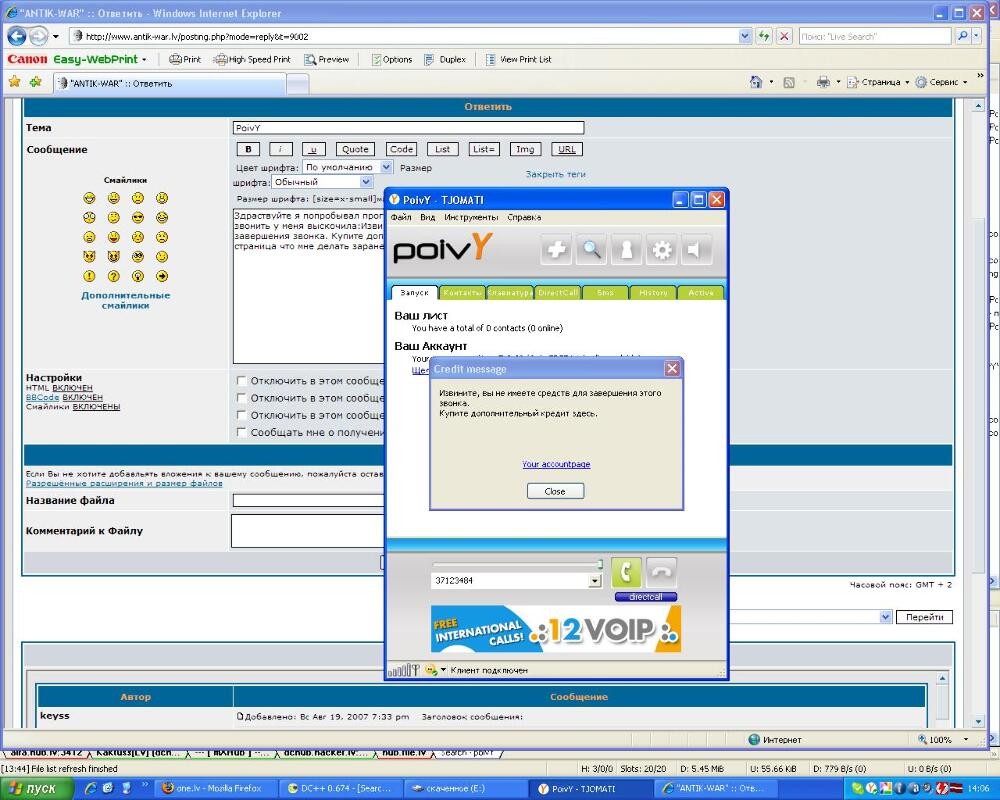This screenshot has height=800, width=1000.
Task: Click the 12VOIP free calls banner
Action: (x=556, y=628)
